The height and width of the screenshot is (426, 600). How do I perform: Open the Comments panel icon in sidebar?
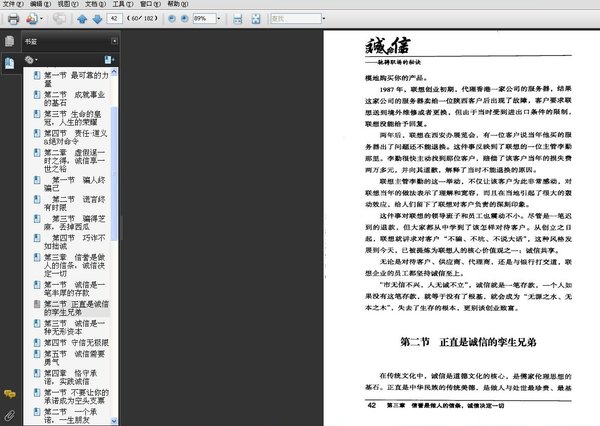tap(10, 394)
